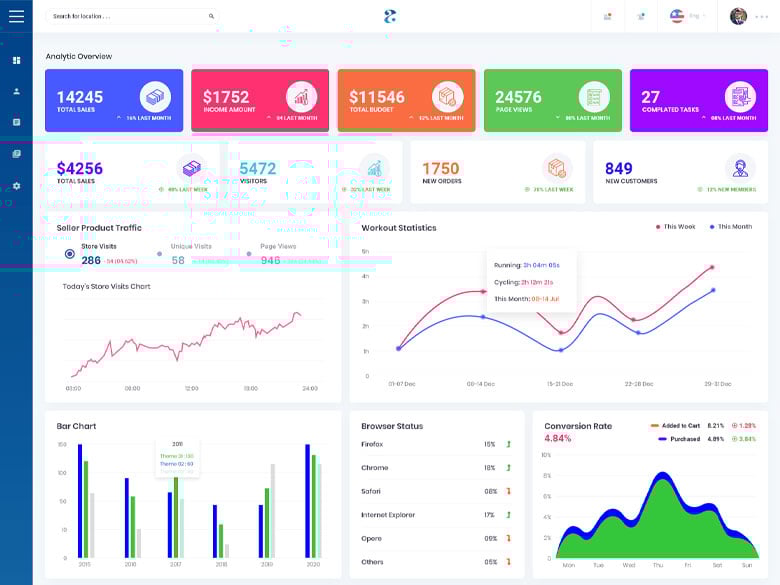Image resolution: width=780 pixels, height=585 pixels.
Task: Select the Store Visits radio button
Action: pos(70,254)
